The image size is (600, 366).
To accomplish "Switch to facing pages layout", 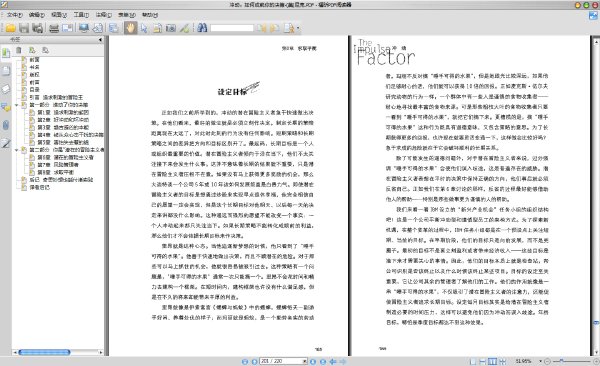I will [492, 361].
